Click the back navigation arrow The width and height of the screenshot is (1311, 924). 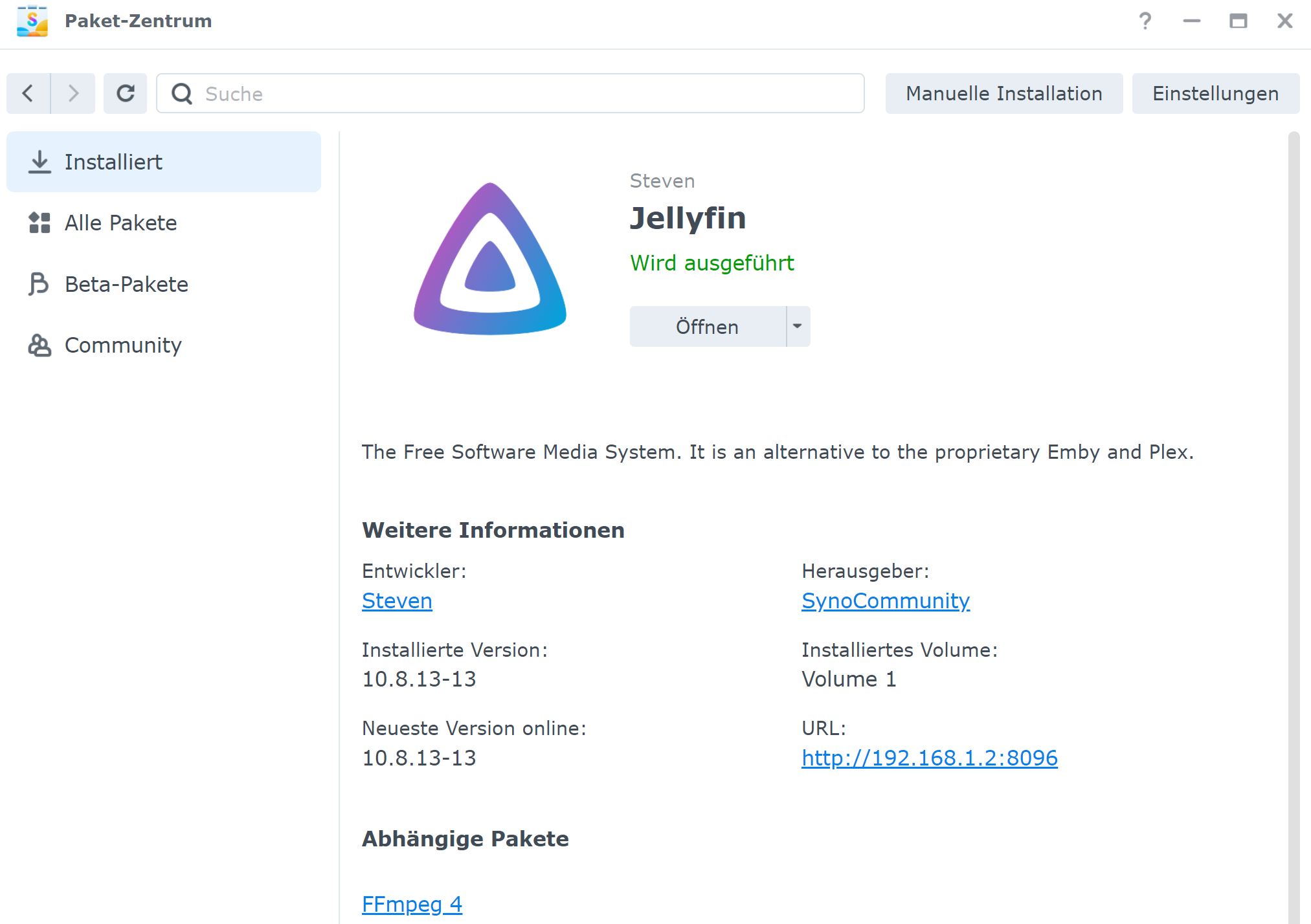tap(28, 94)
